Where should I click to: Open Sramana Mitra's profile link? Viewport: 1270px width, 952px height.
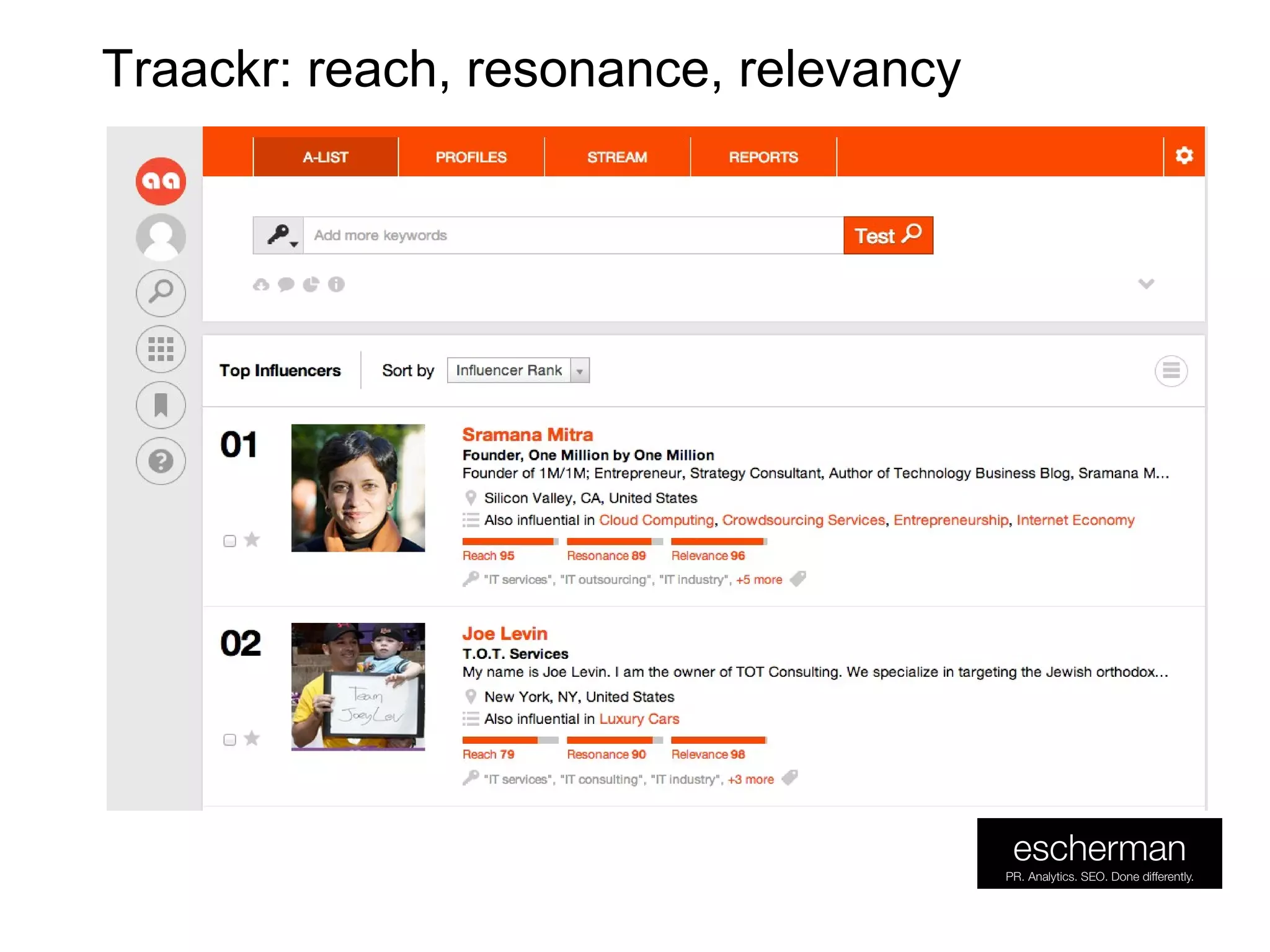coord(528,434)
